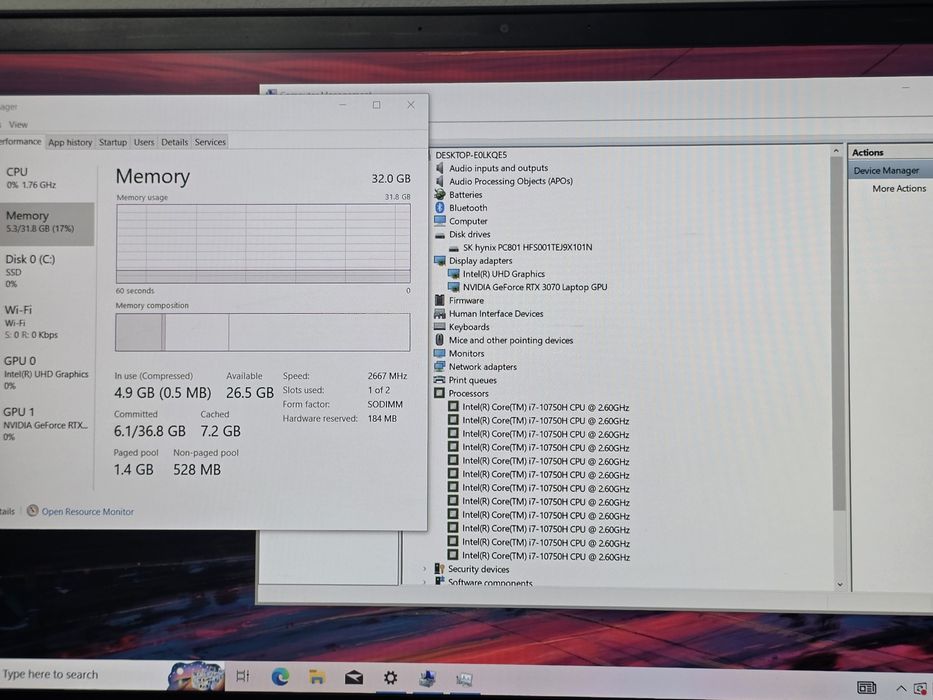
Task: Click the Display adapters category icon
Action: tap(440, 261)
